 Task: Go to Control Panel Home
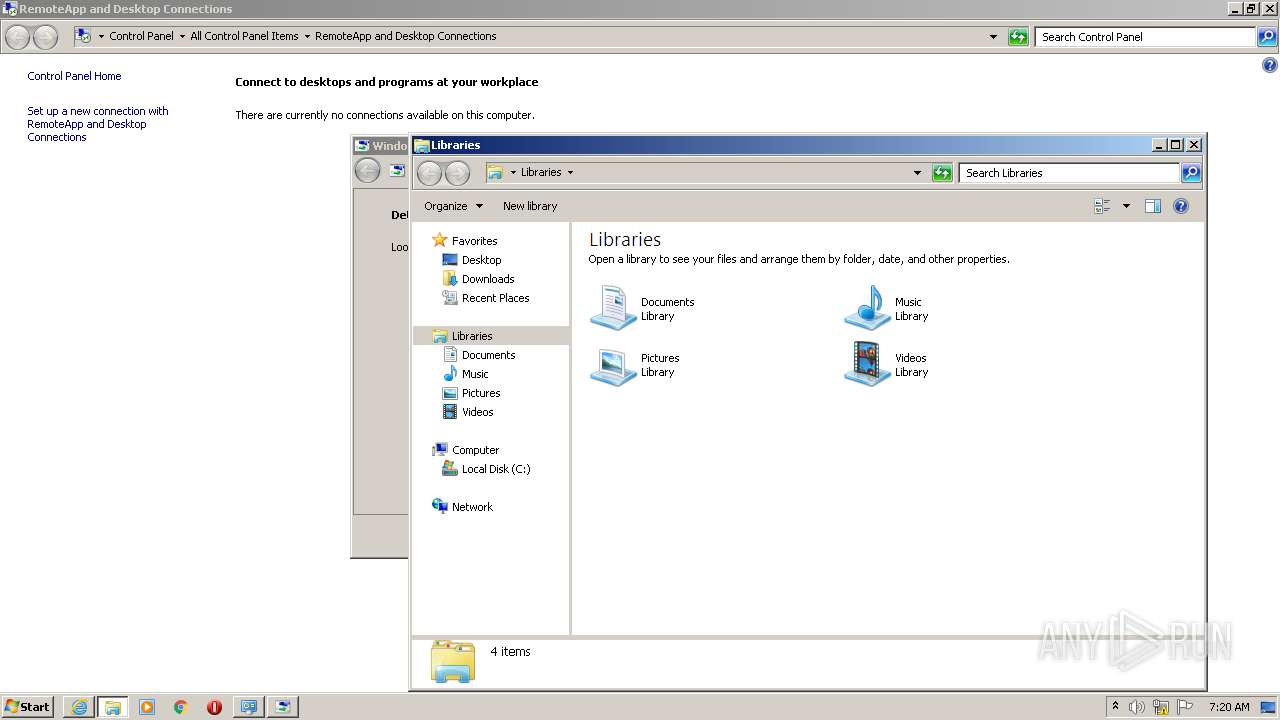[x=74, y=76]
